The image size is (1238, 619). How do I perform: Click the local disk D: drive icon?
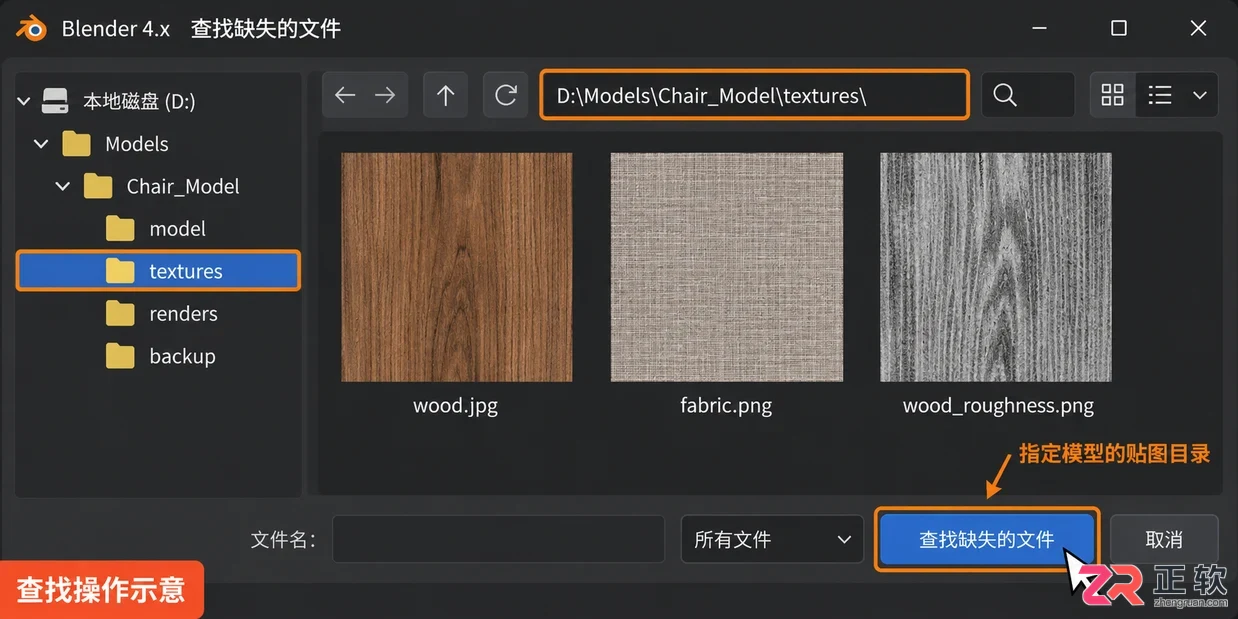(56, 101)
